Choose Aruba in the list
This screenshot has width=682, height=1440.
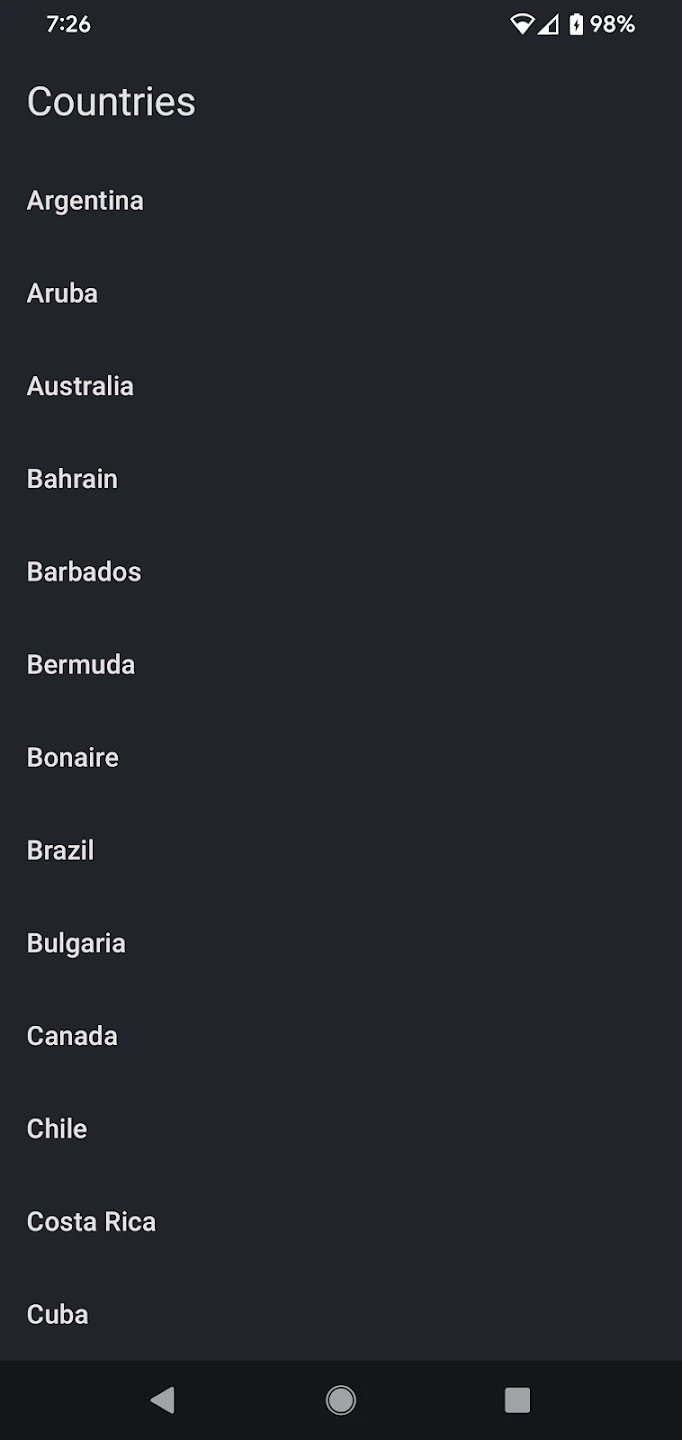point(62,294)
